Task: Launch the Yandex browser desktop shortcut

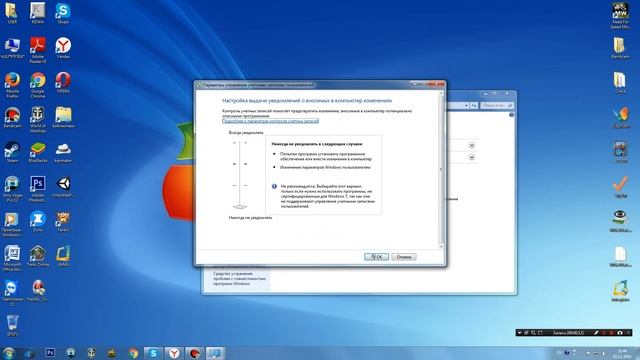Action: pos(63,48)
